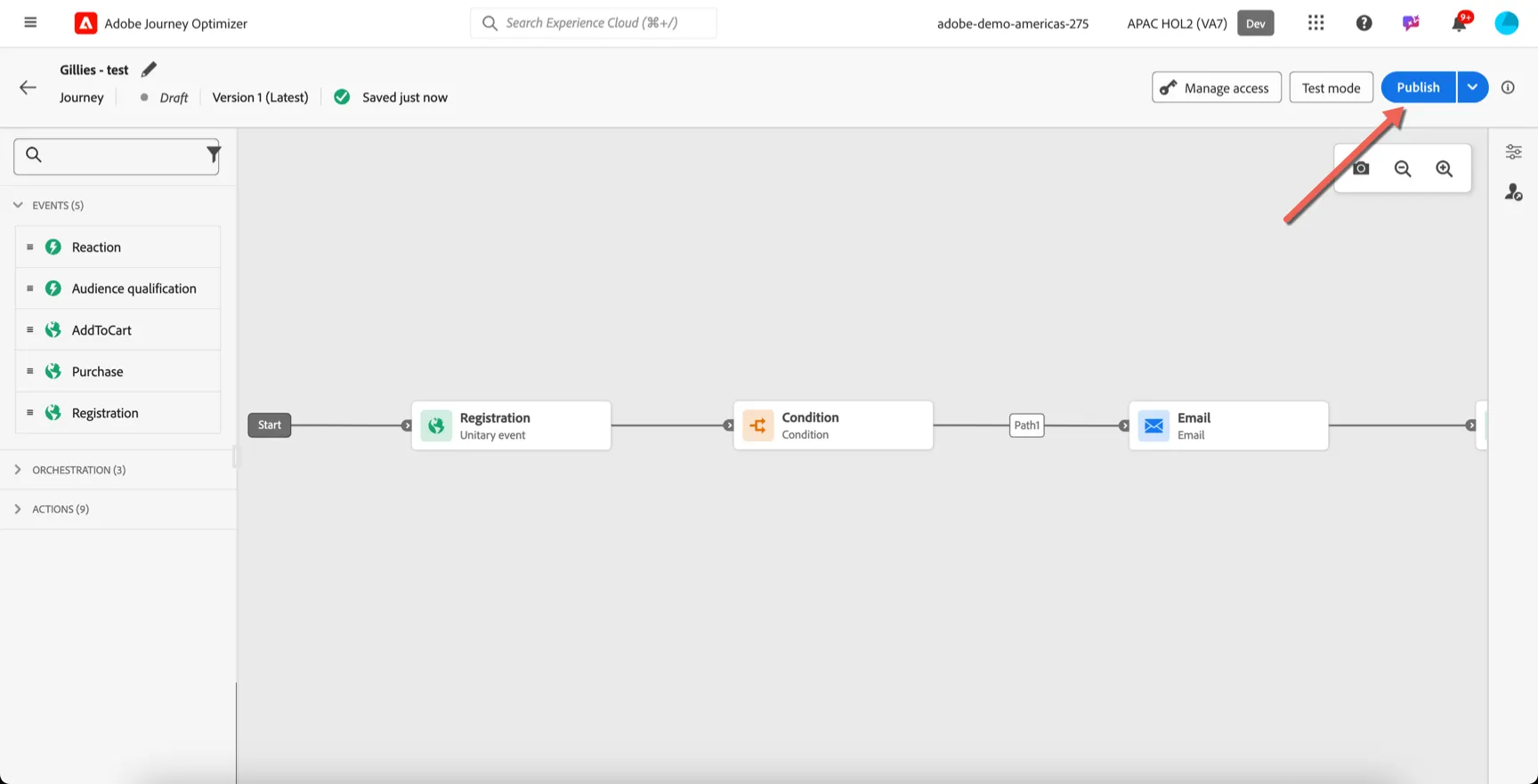Zoom in on the journey canvas

coord(1445,169)
